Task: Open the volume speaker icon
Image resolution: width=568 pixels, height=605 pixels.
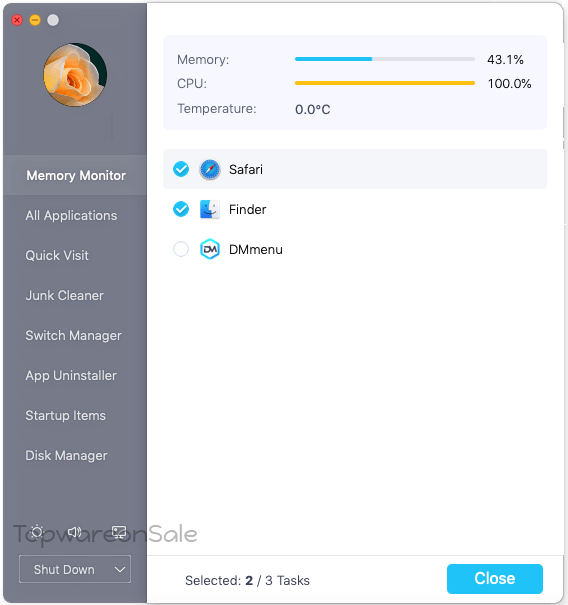Action: click(74, 532)
